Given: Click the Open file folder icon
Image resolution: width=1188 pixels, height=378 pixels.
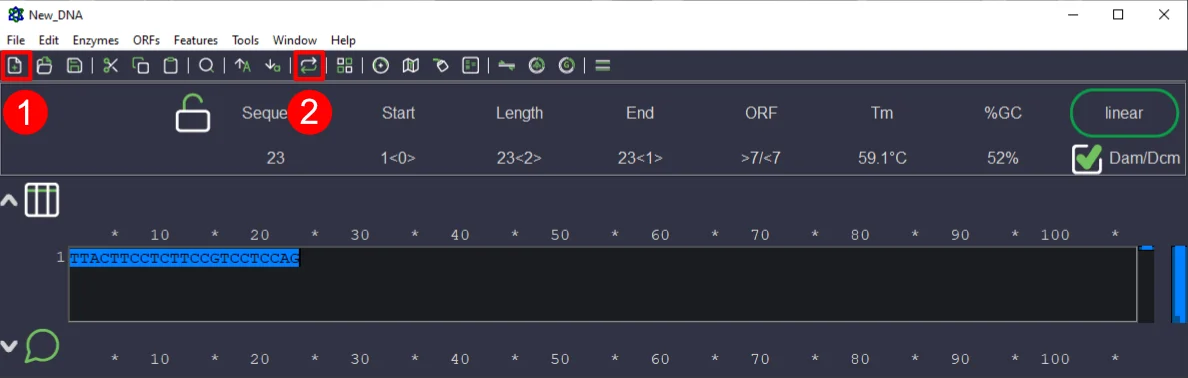Looking at the screenshot, I should tap(45, 66).
